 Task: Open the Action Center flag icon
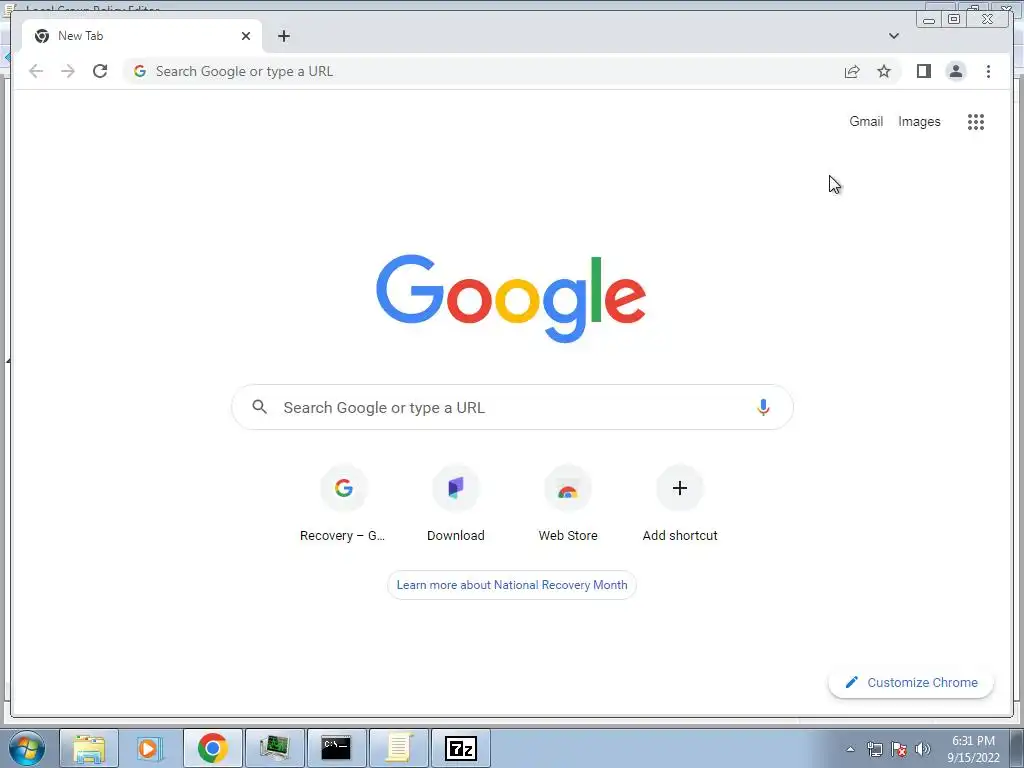pyautogui.click(x=899, y=749)
